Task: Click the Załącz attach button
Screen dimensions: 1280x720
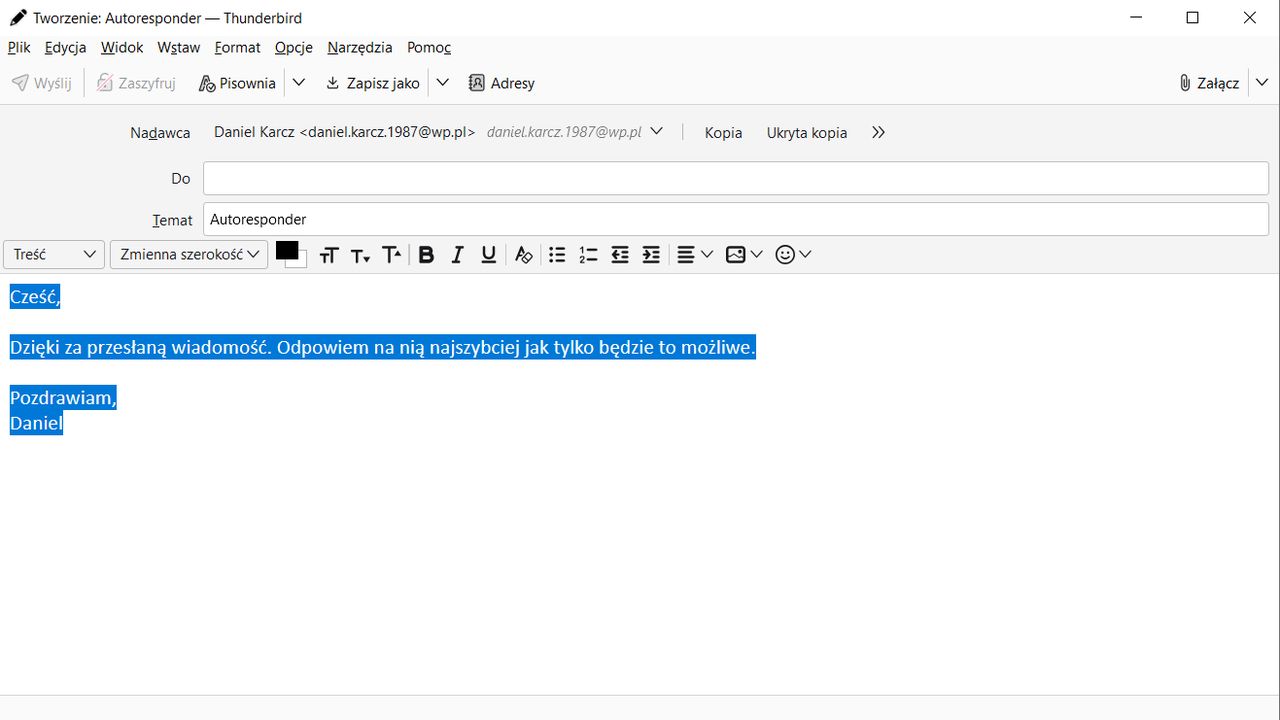Action: 1209,83
